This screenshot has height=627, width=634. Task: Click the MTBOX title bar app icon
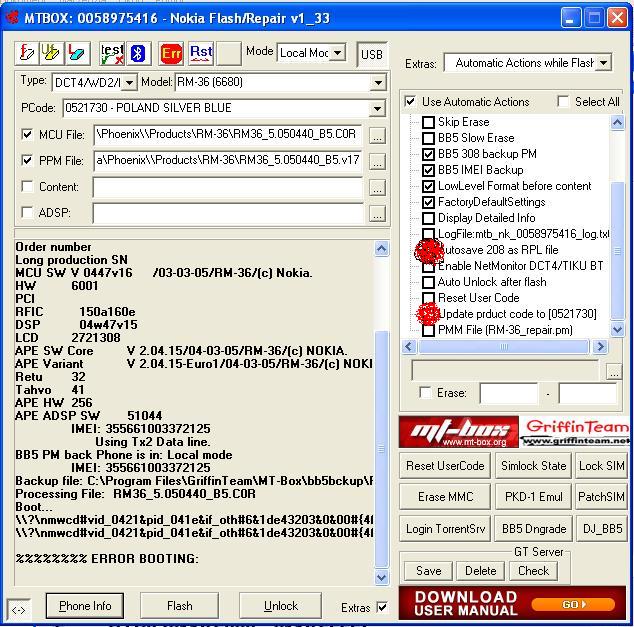click(x=12, y=18)
